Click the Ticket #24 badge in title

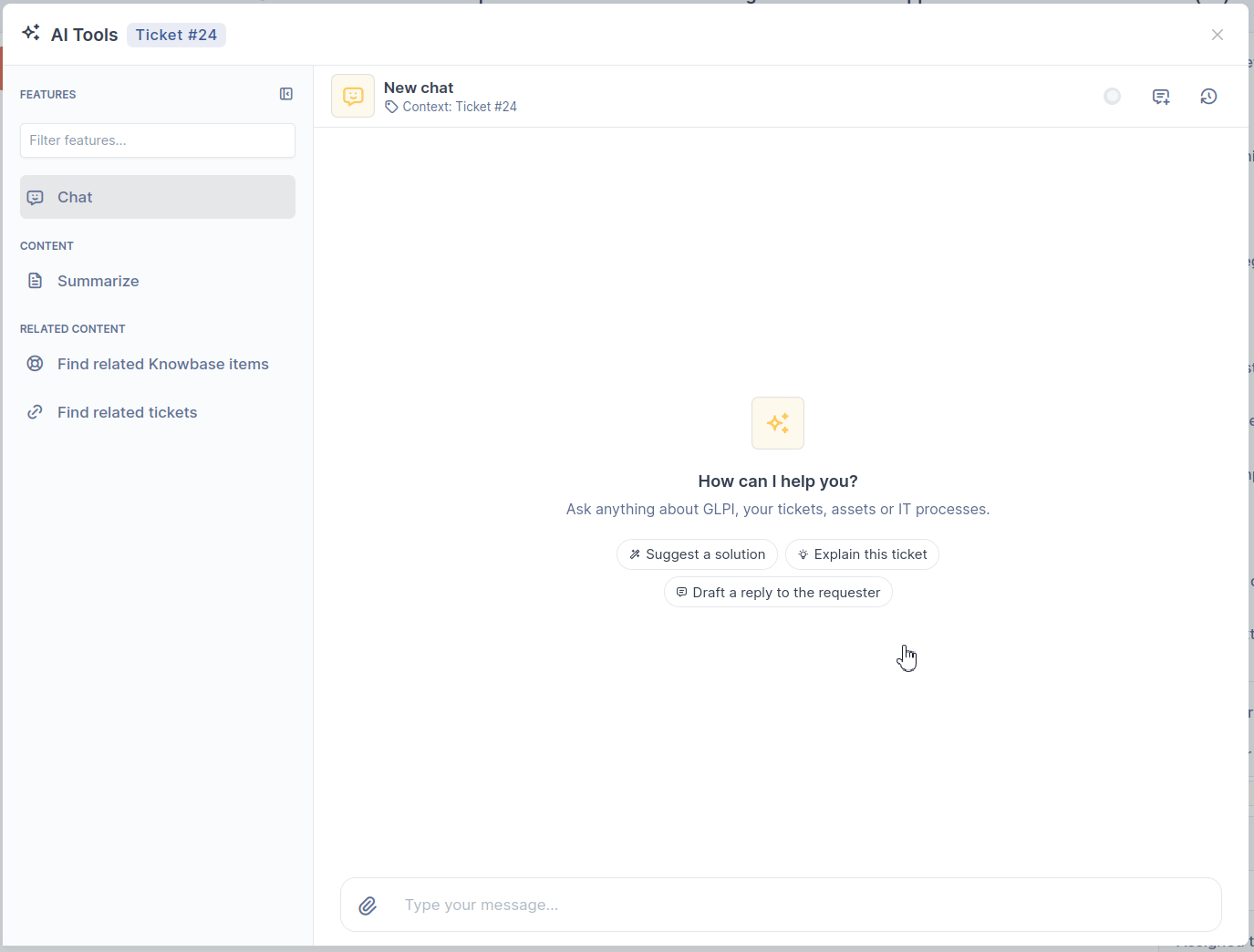click(176, 35)
